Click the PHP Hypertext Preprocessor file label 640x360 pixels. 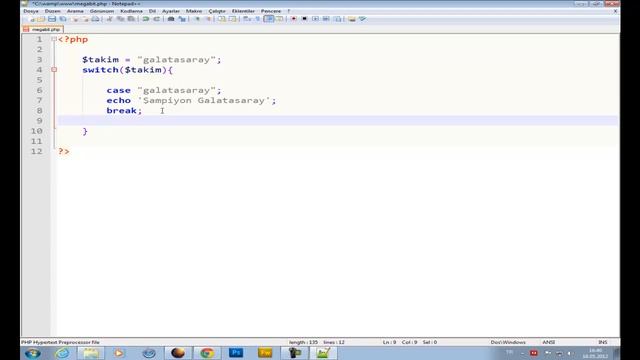pyautogui.click(x=60, y=342)
